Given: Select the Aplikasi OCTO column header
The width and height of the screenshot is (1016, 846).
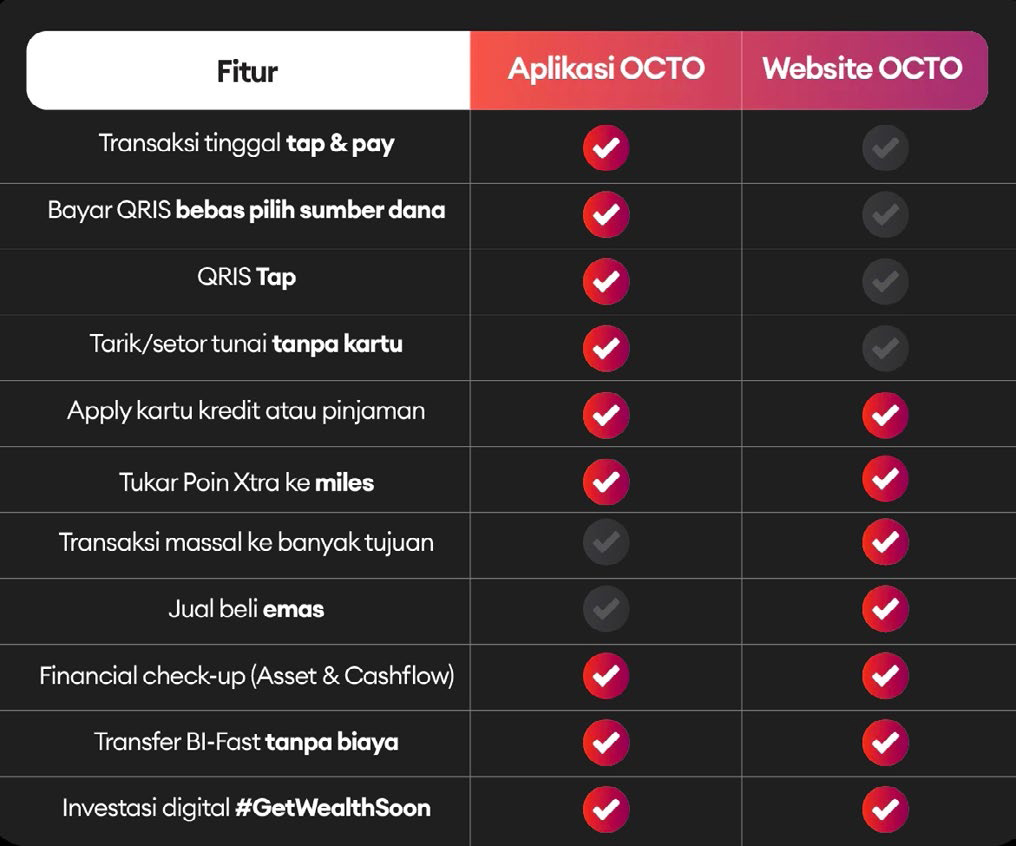Looking at the screenshot, I should 606,69.
